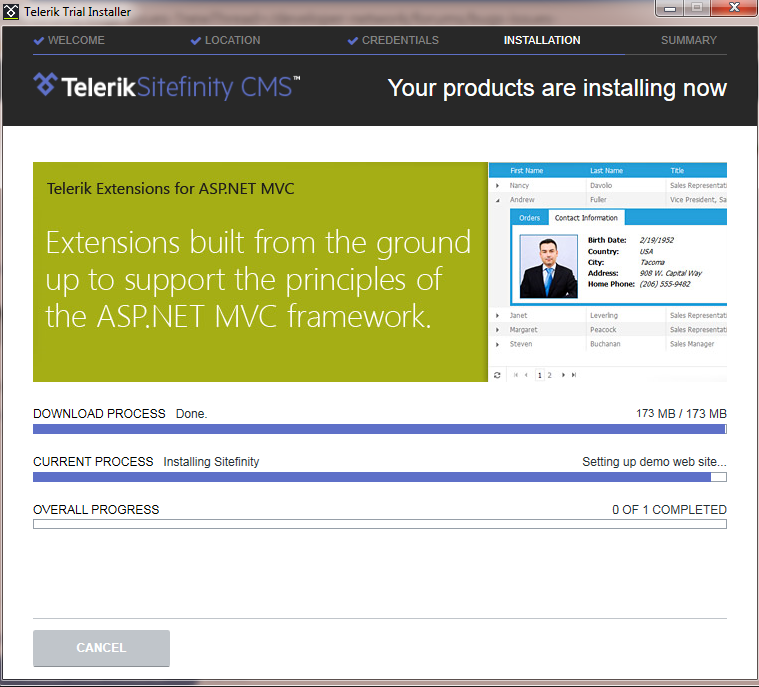Click the WELCOME checkmark icon
The height and width of the screenshot is (687, 759).
(39, 41)
